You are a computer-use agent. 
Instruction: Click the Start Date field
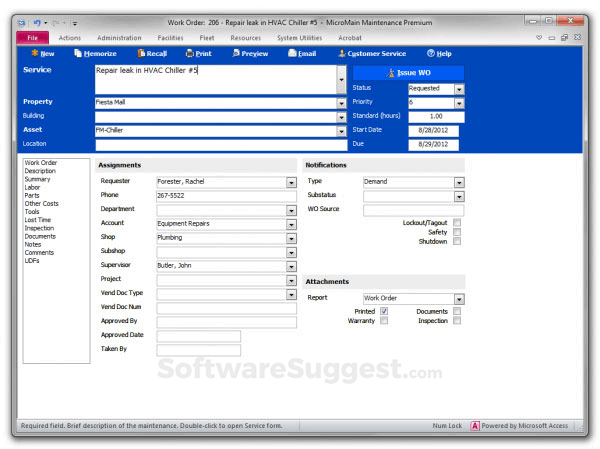pyautogui.click(x=433, y=130)
